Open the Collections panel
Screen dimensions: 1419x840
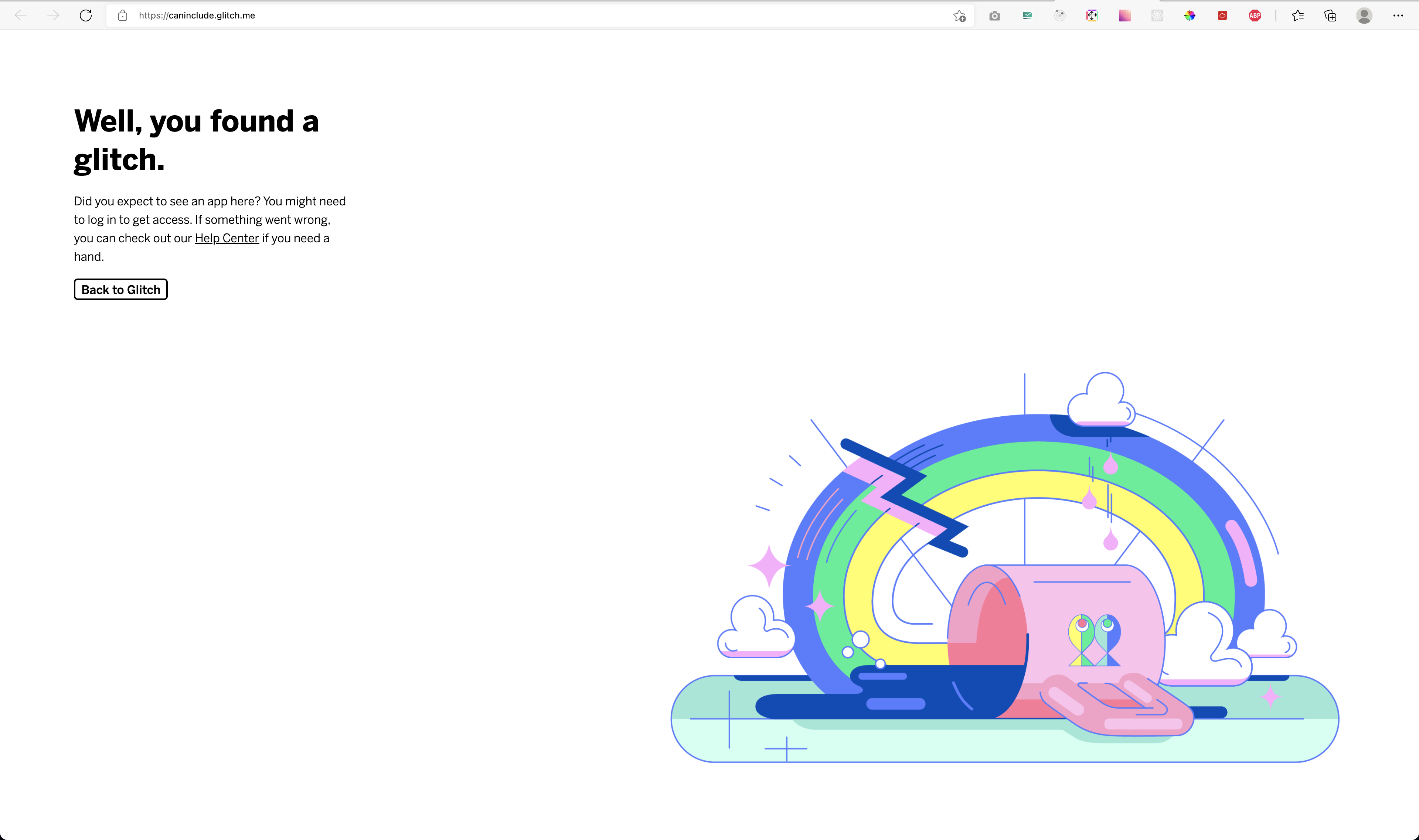(1330, 15)
